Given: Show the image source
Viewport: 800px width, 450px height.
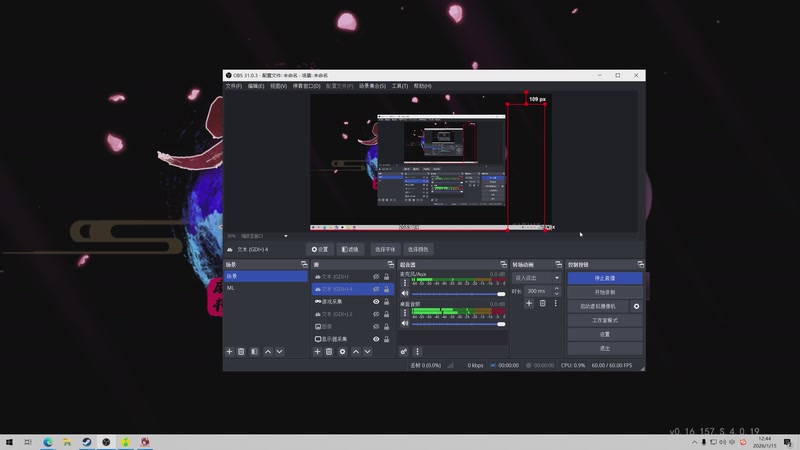Looking at the screenshot, I should click(x=376, y=327).
